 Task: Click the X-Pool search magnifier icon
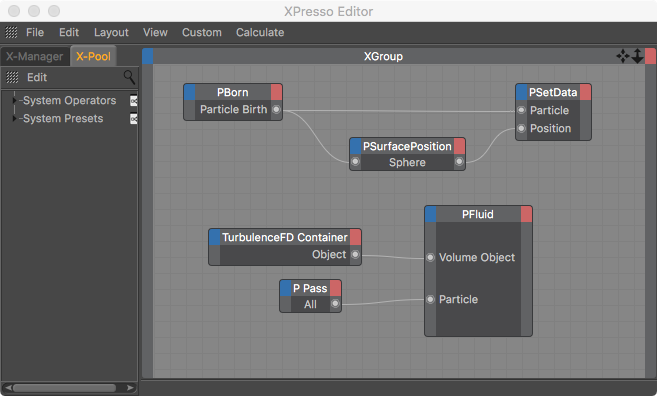129,77
